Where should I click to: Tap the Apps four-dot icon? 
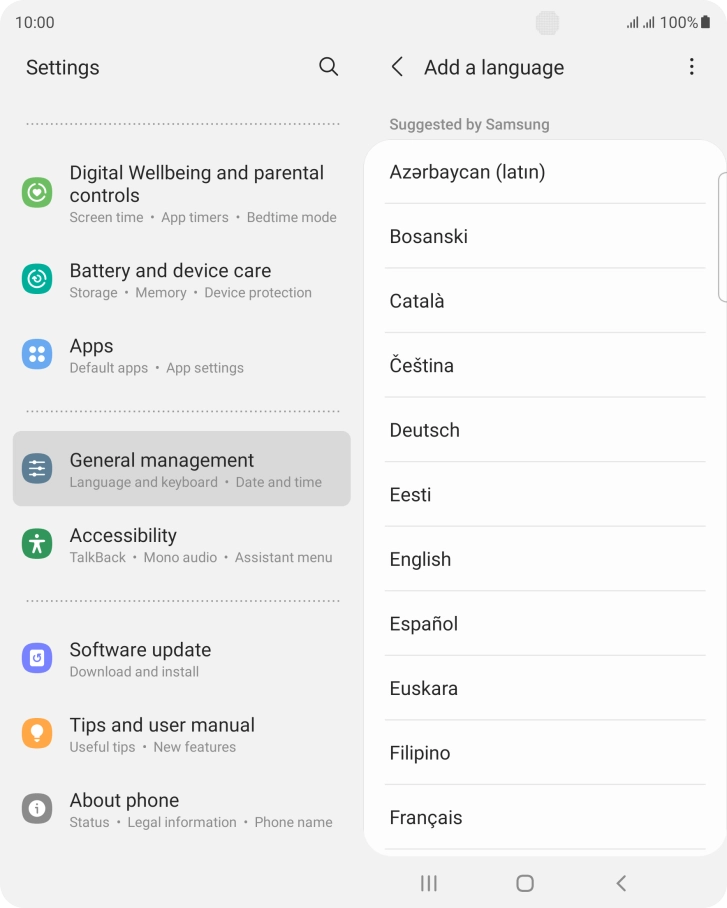tap(37, 354)
